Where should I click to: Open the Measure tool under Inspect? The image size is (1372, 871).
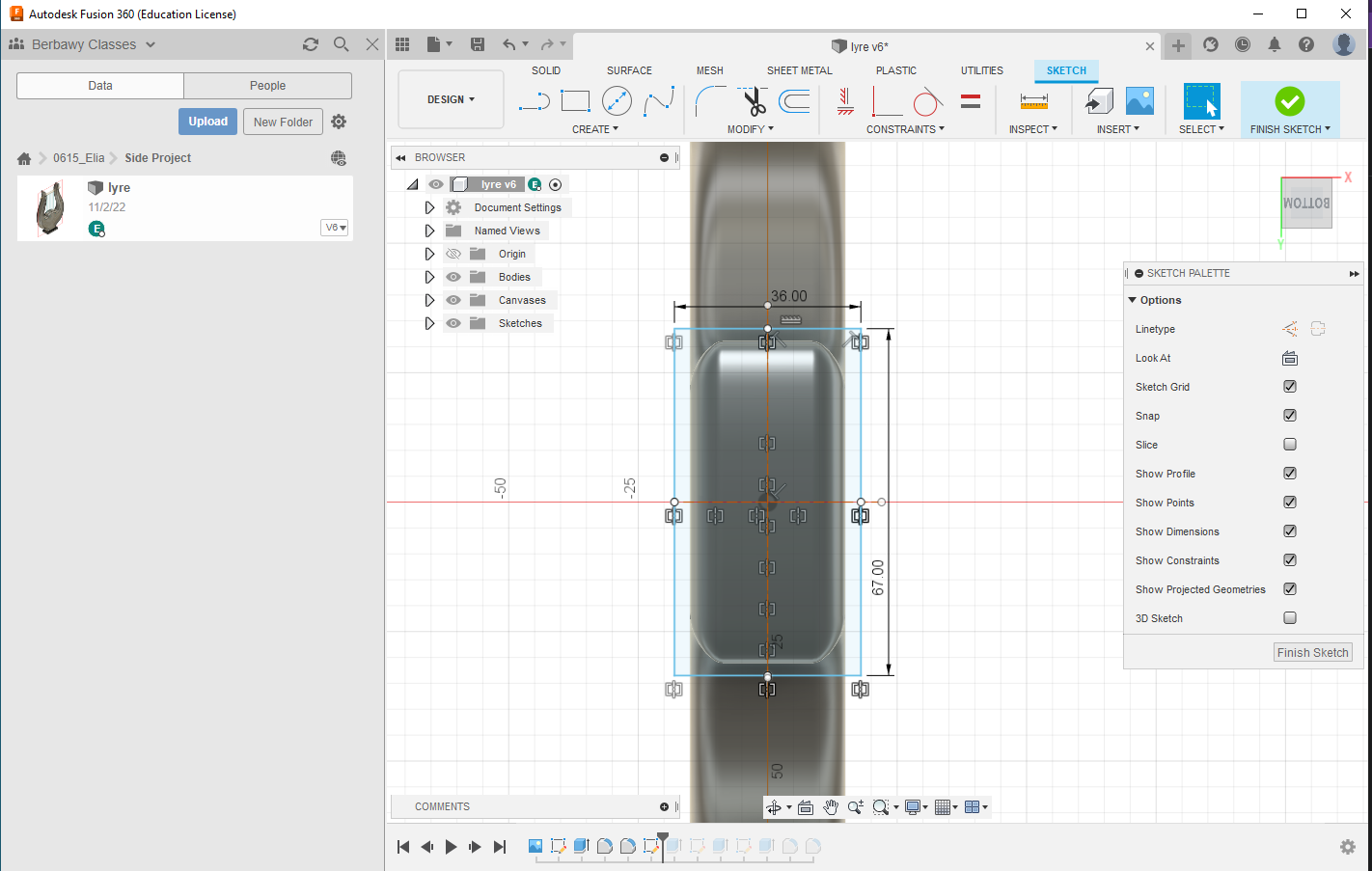point(1033,100)
